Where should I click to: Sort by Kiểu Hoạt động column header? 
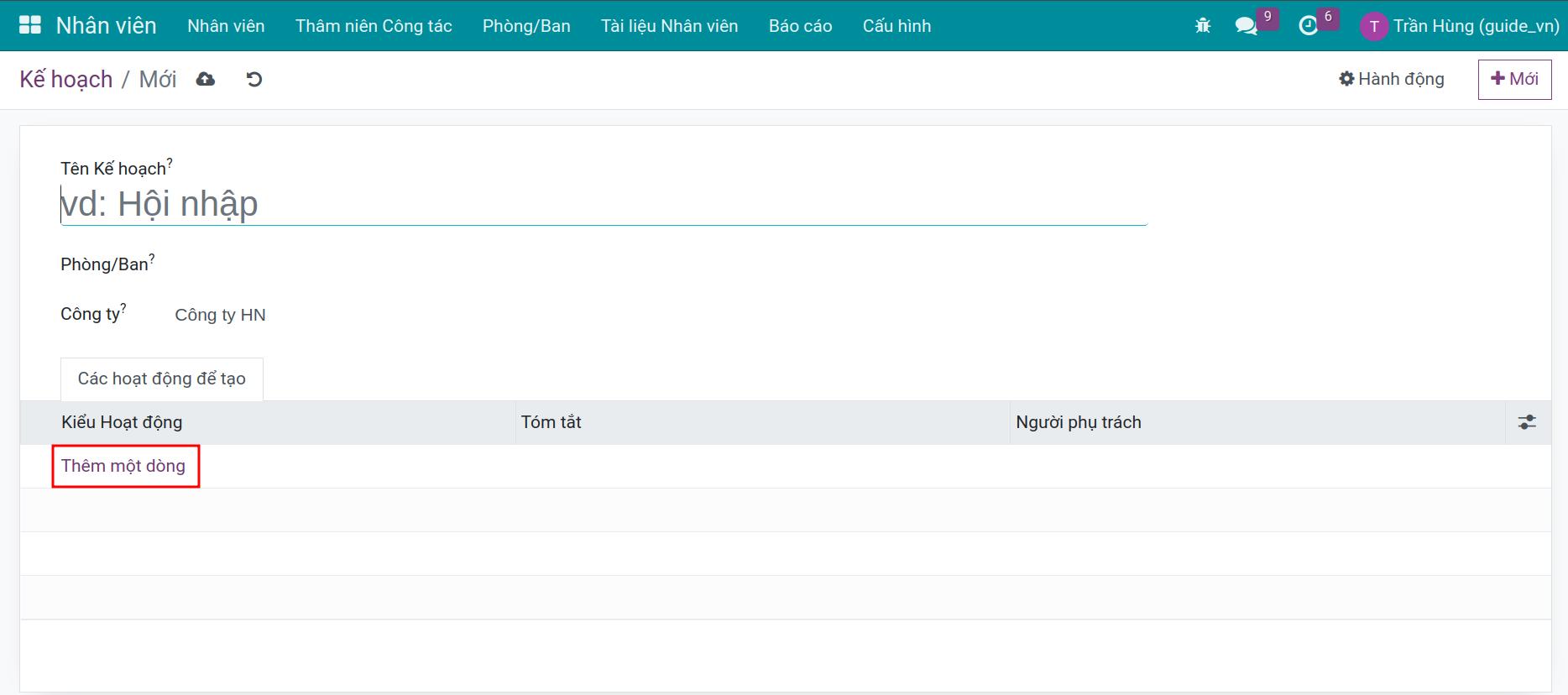tap(122, 422)
